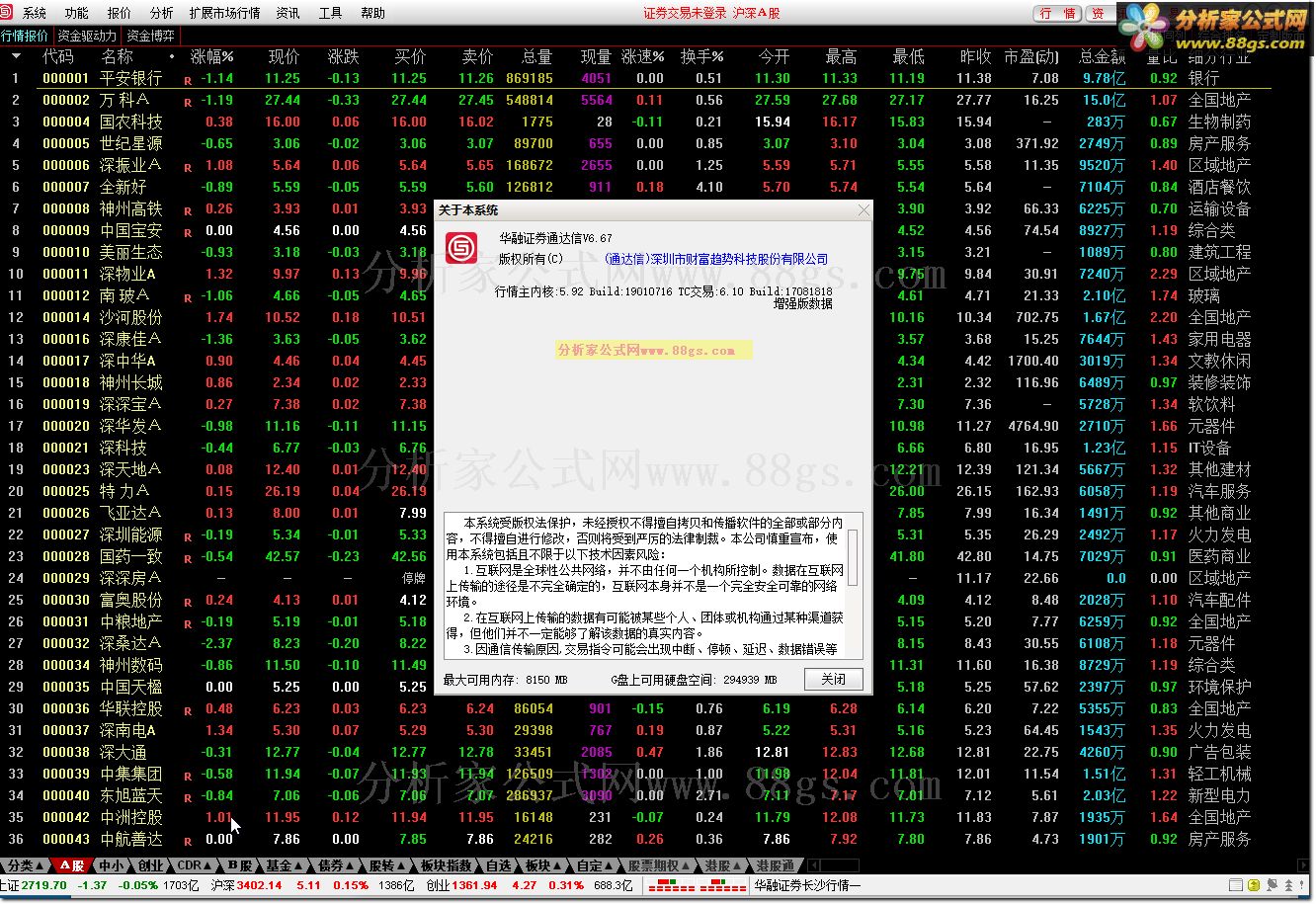
Task: Click the R marker beside 中国宝安
Action: (x=188, y=232)
